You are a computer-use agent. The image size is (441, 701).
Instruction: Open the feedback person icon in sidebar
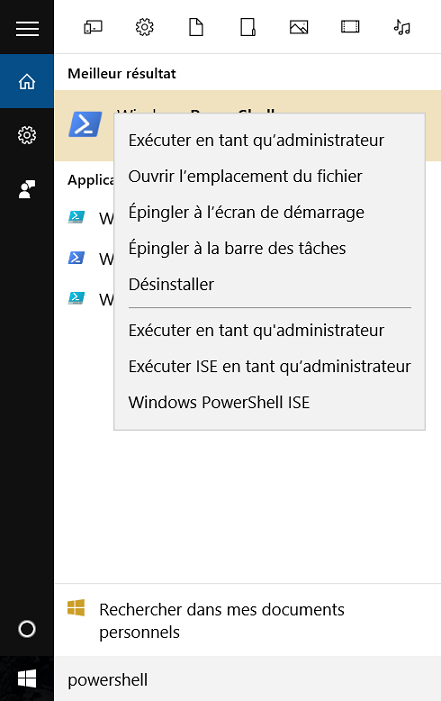(x=27, y=189)
